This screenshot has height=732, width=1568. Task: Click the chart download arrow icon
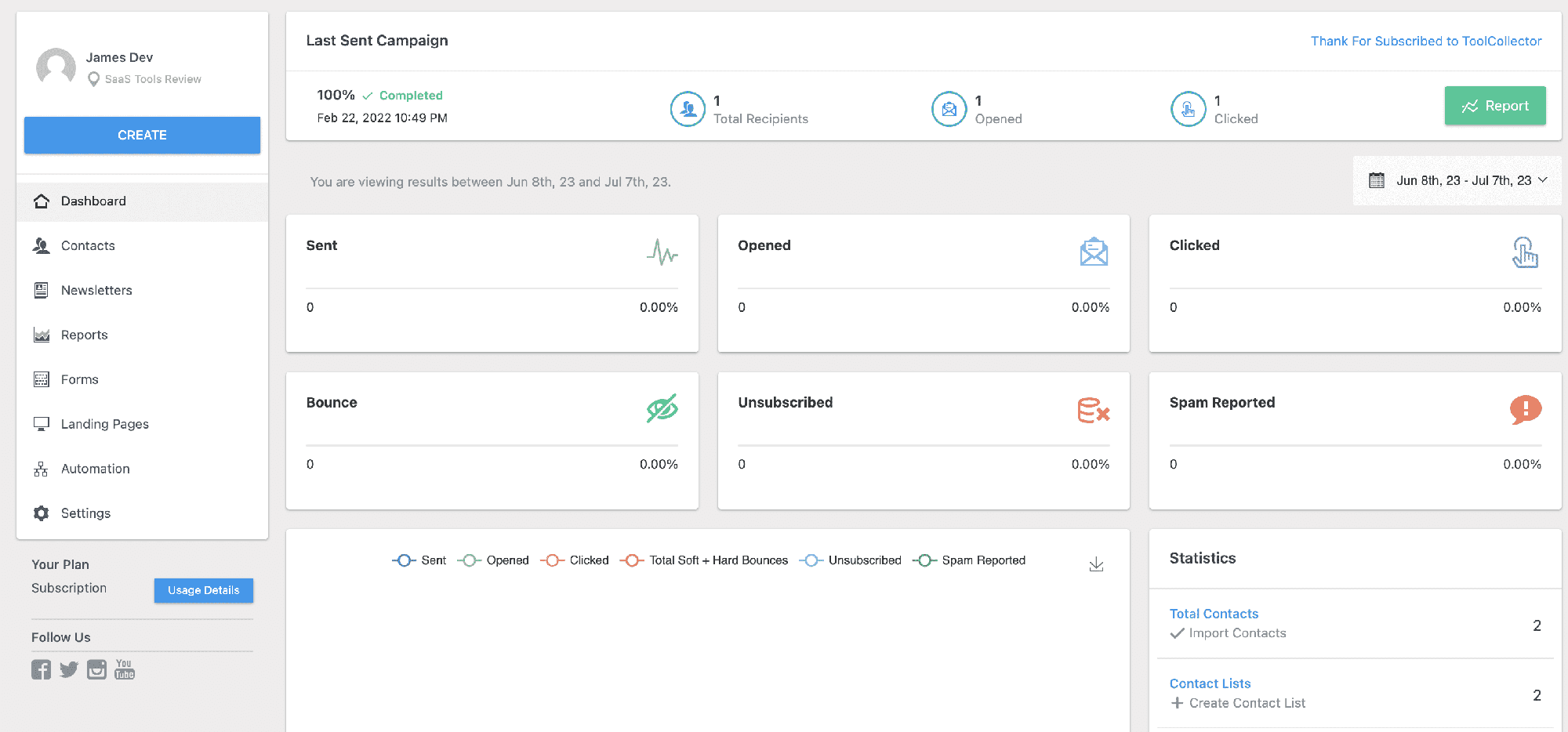[1096, 564]
